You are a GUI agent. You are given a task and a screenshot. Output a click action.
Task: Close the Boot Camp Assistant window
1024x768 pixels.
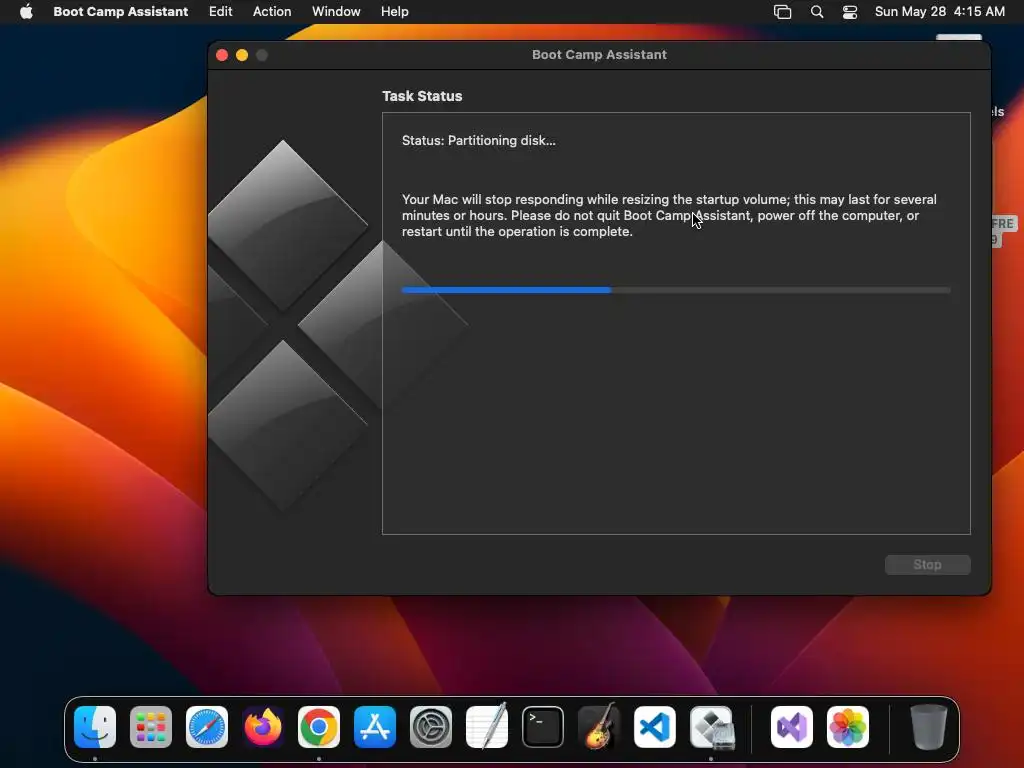pyautogui.click(x=222, y=56)
